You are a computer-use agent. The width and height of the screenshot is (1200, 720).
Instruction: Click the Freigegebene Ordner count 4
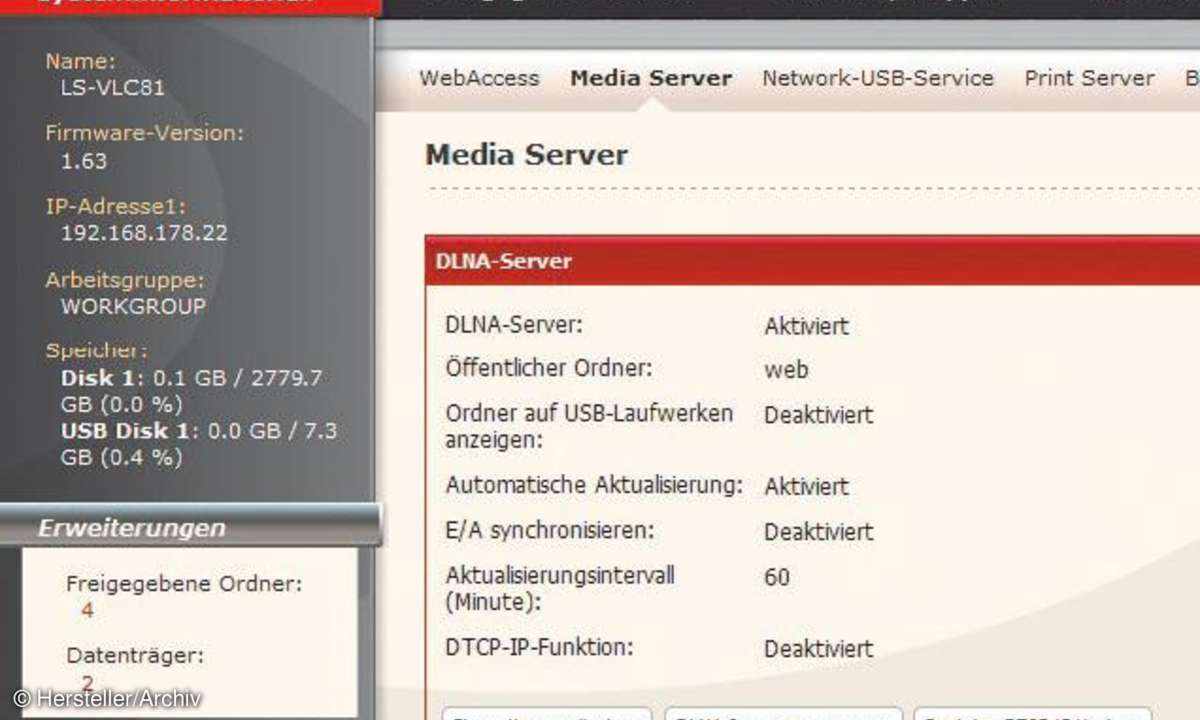(x=87, y=610)
